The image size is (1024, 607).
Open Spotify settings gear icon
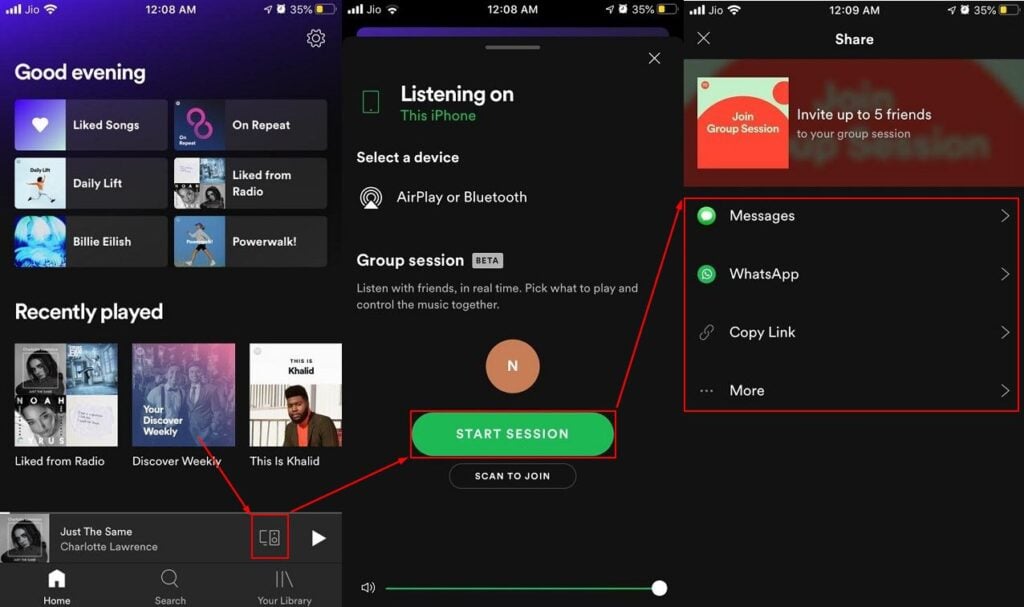(316, 38)
